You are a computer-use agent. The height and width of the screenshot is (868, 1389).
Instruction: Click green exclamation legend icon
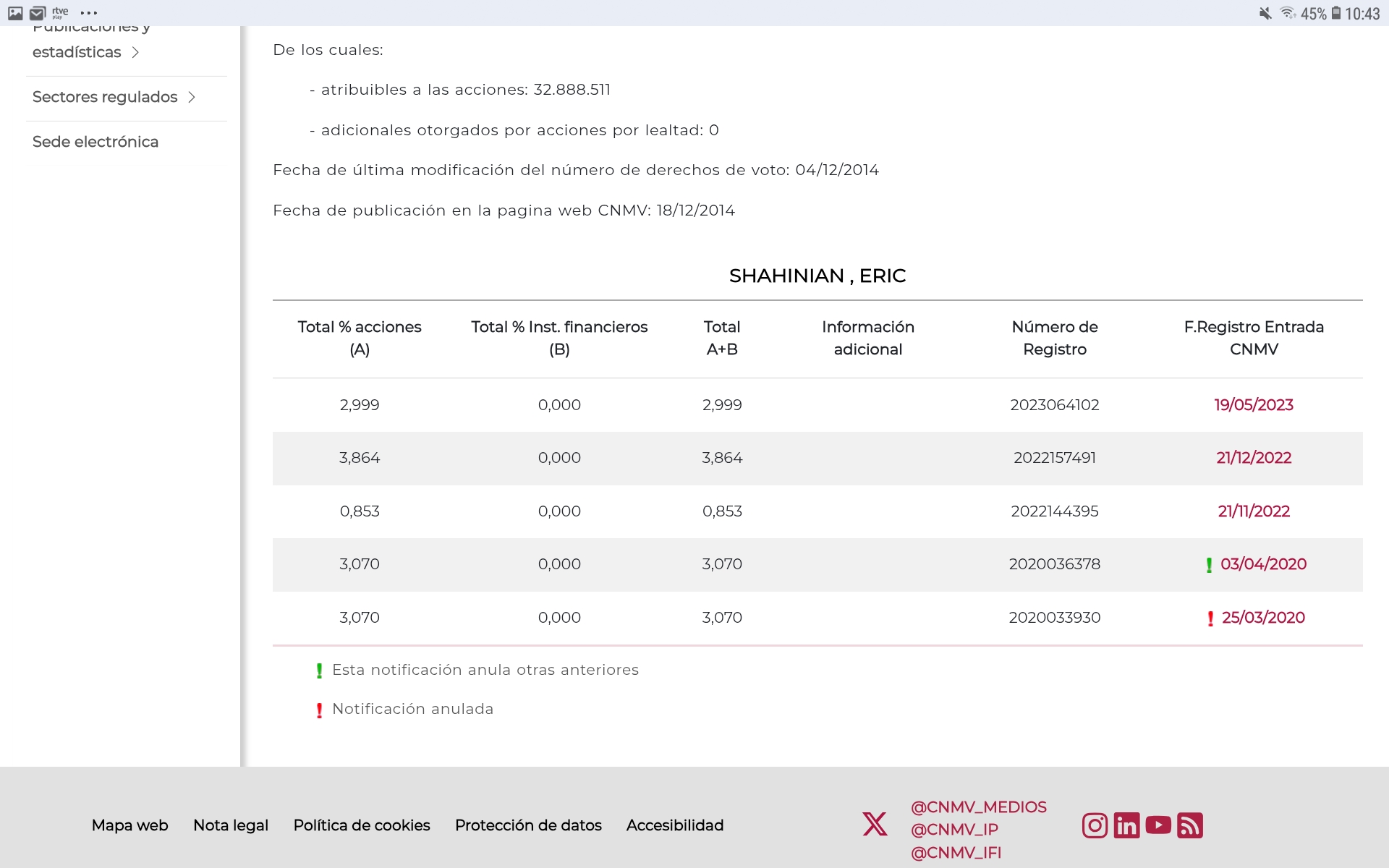pyautogui.click(x=319, y=671)
